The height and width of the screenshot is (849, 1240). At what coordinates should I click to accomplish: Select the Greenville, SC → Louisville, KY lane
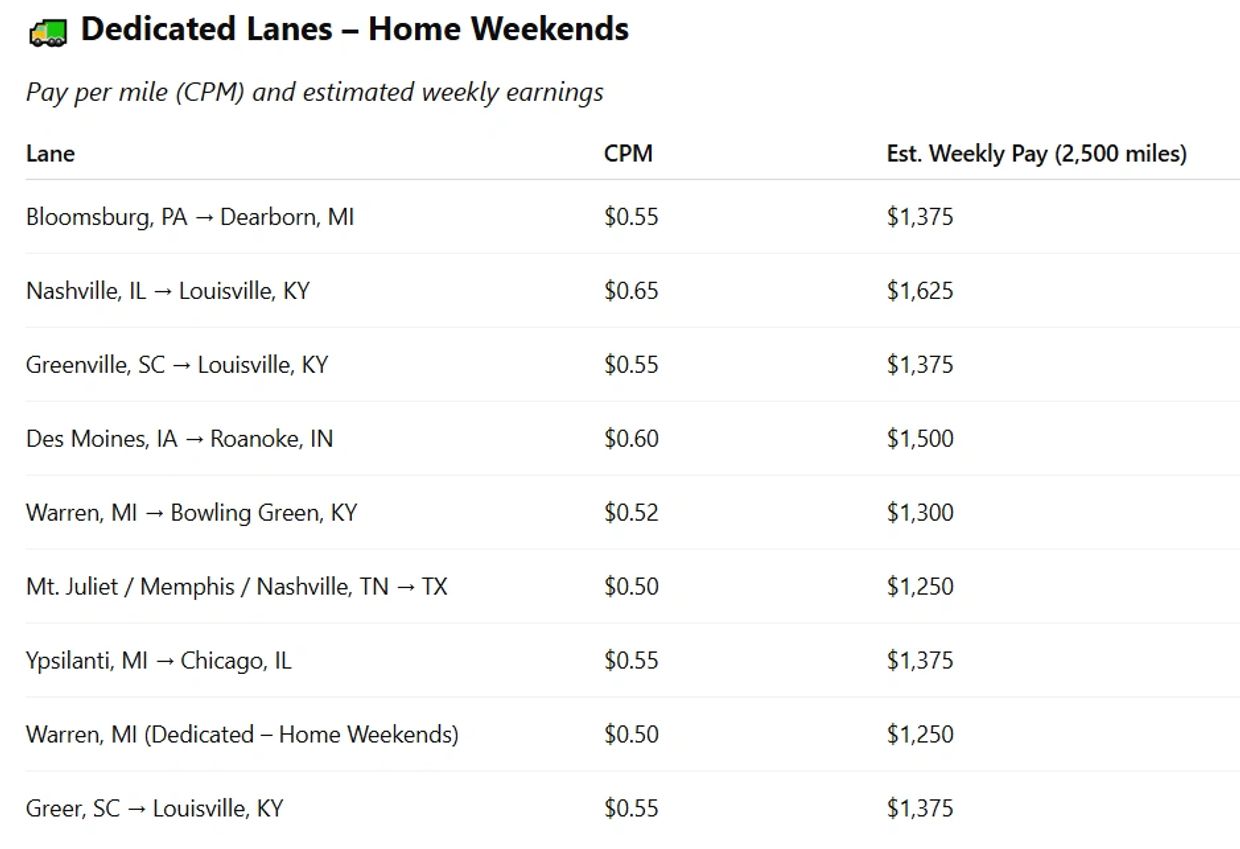[x=177, y=365]
